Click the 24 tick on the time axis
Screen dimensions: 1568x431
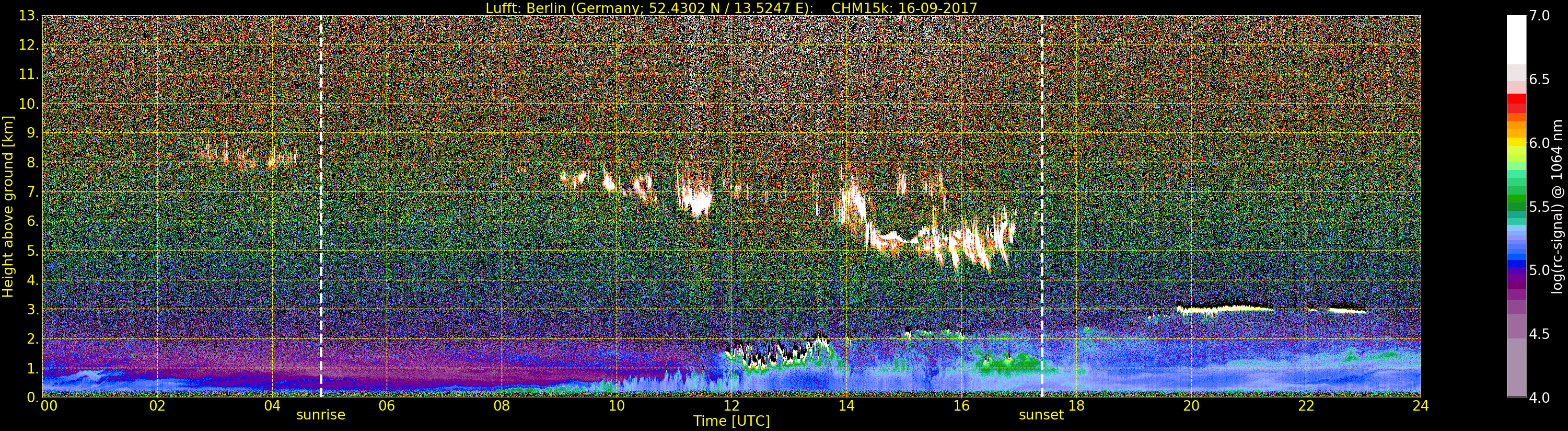1420,406
